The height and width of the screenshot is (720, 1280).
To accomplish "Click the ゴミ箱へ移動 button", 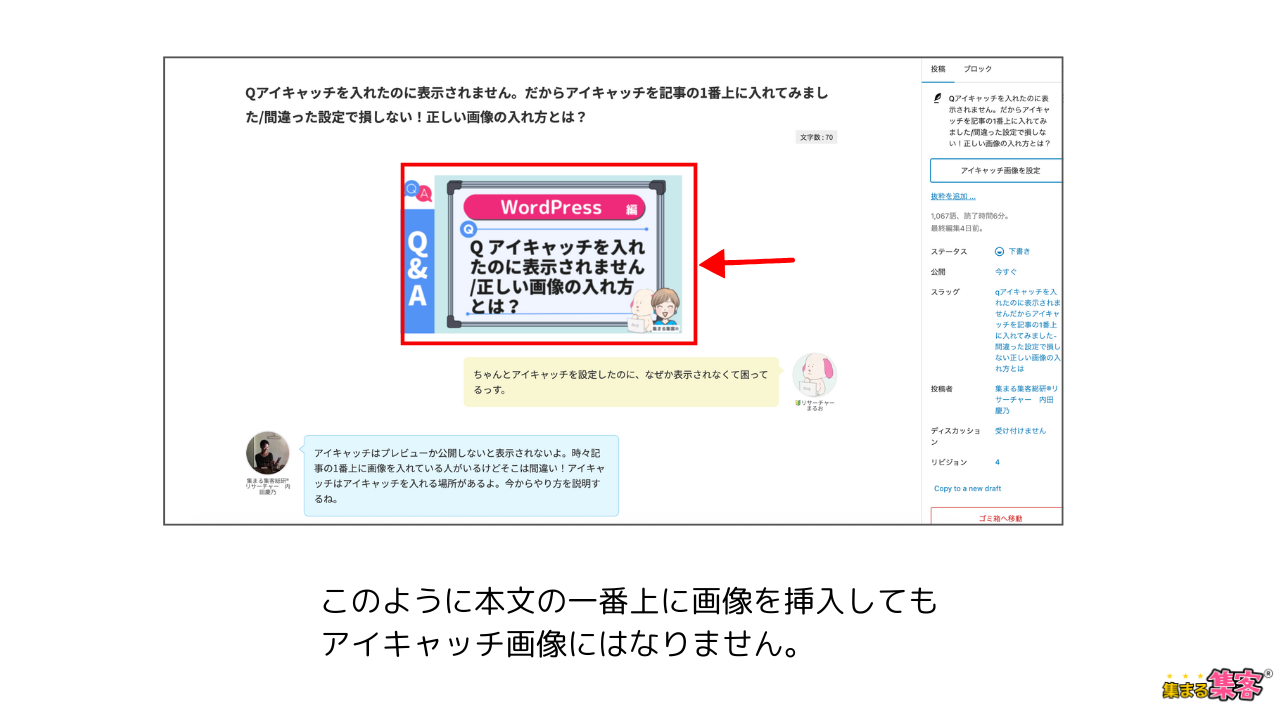I will pos(996,516).
